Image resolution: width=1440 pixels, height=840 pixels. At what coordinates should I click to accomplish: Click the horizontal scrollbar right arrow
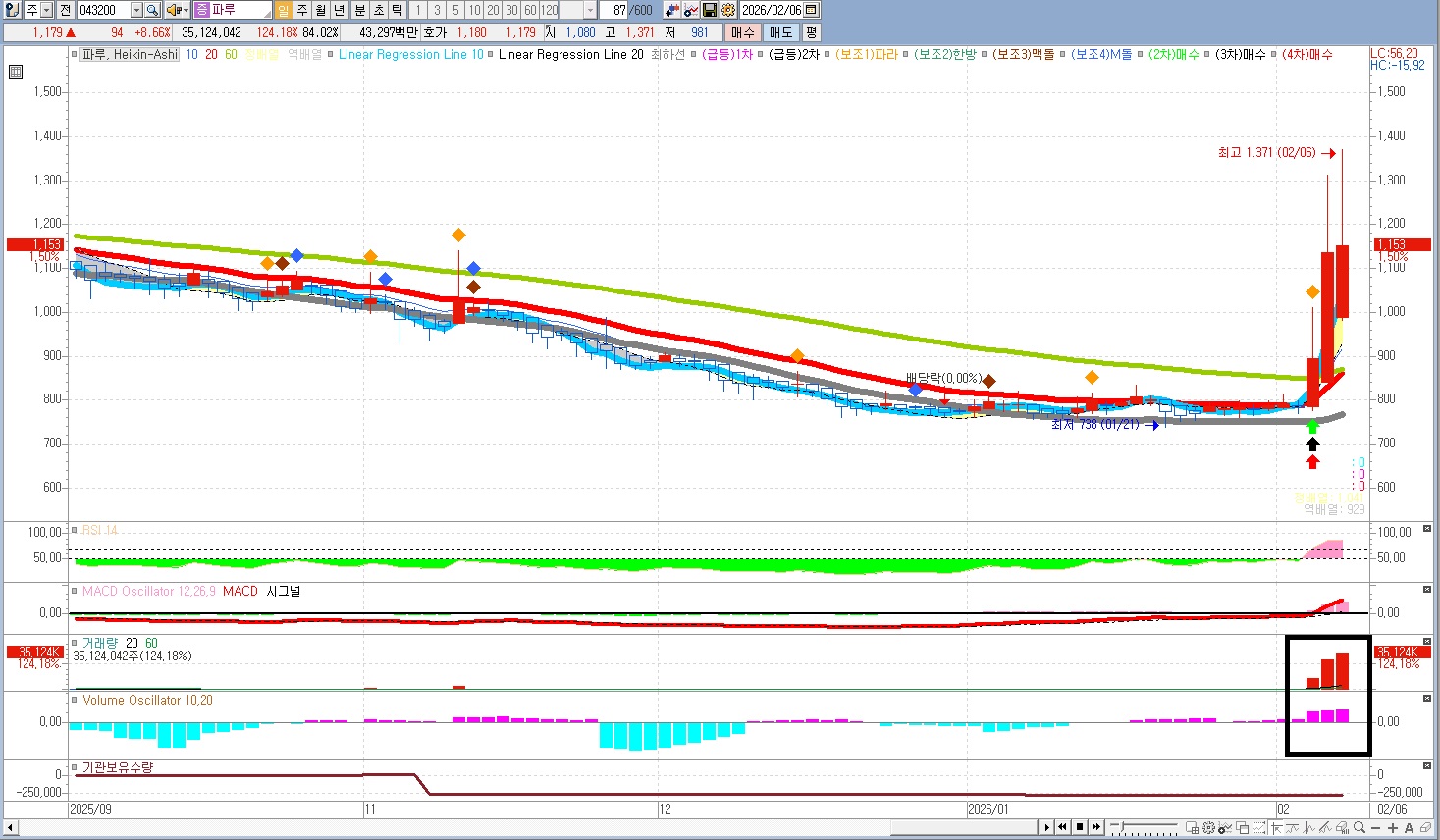pos(1047,827)
